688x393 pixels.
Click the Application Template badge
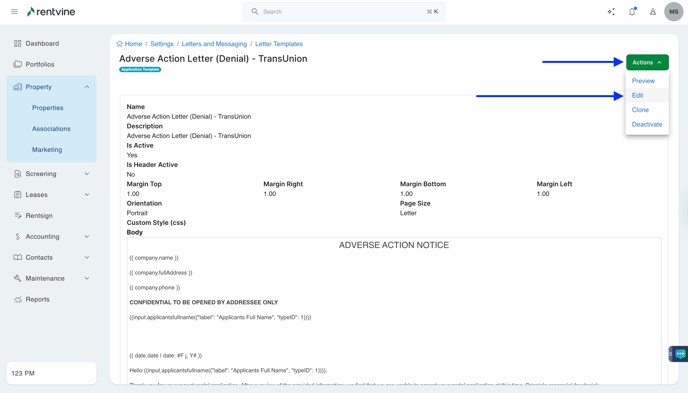click(140, 69)
